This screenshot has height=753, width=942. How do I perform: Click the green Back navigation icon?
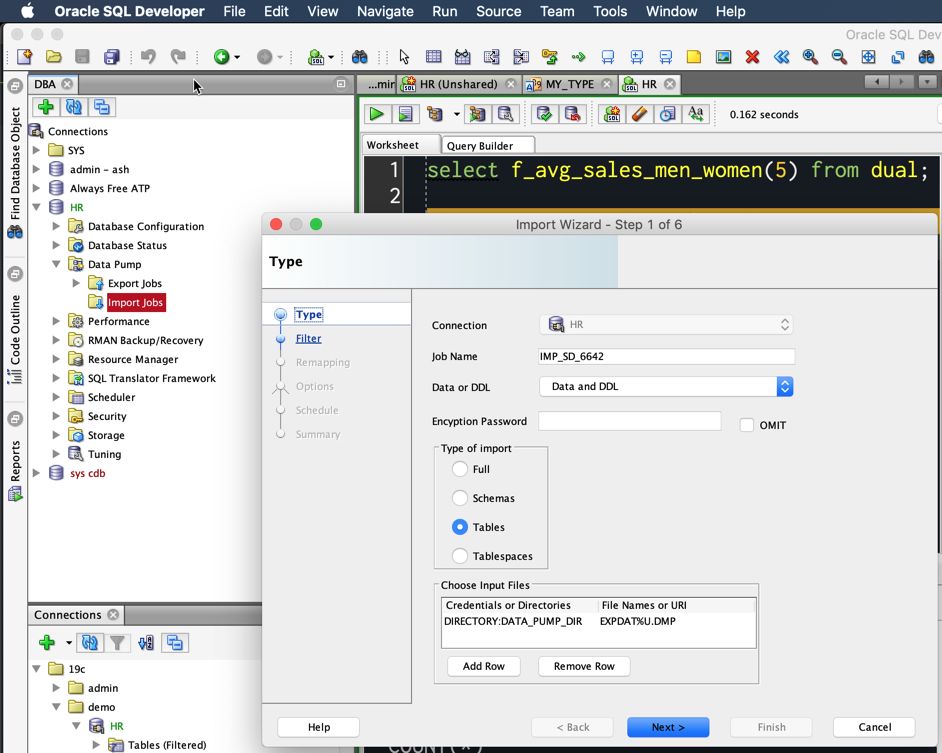click(x=222, y=56)
